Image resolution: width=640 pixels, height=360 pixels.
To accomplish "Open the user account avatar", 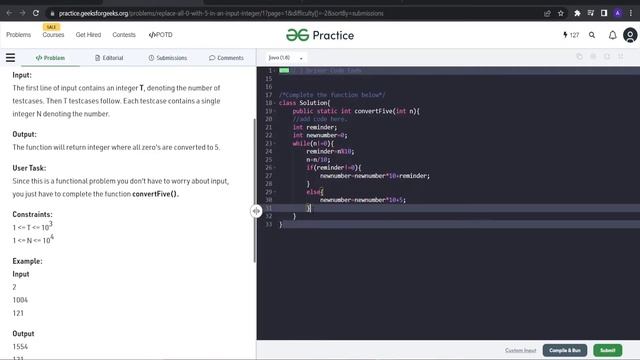I will click(630, 35).
